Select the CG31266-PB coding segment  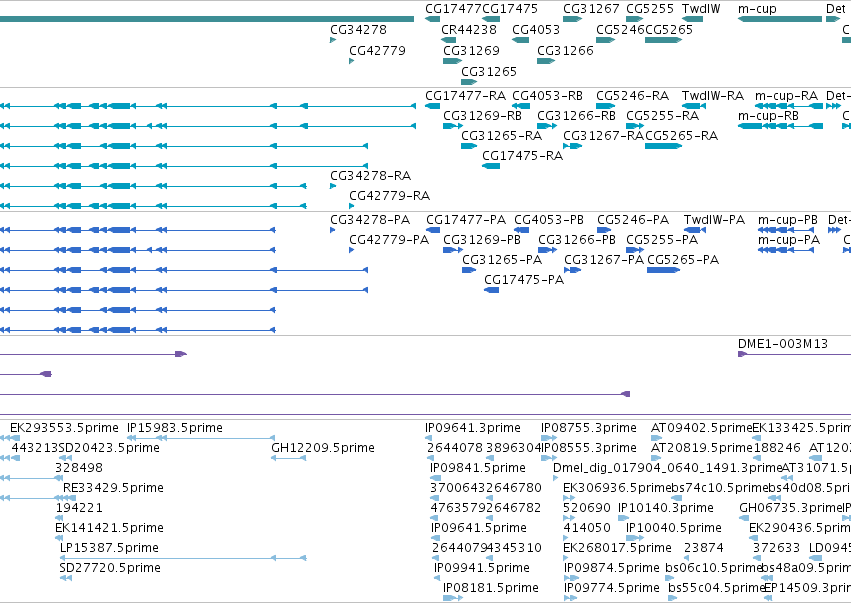tap(548, 250)
